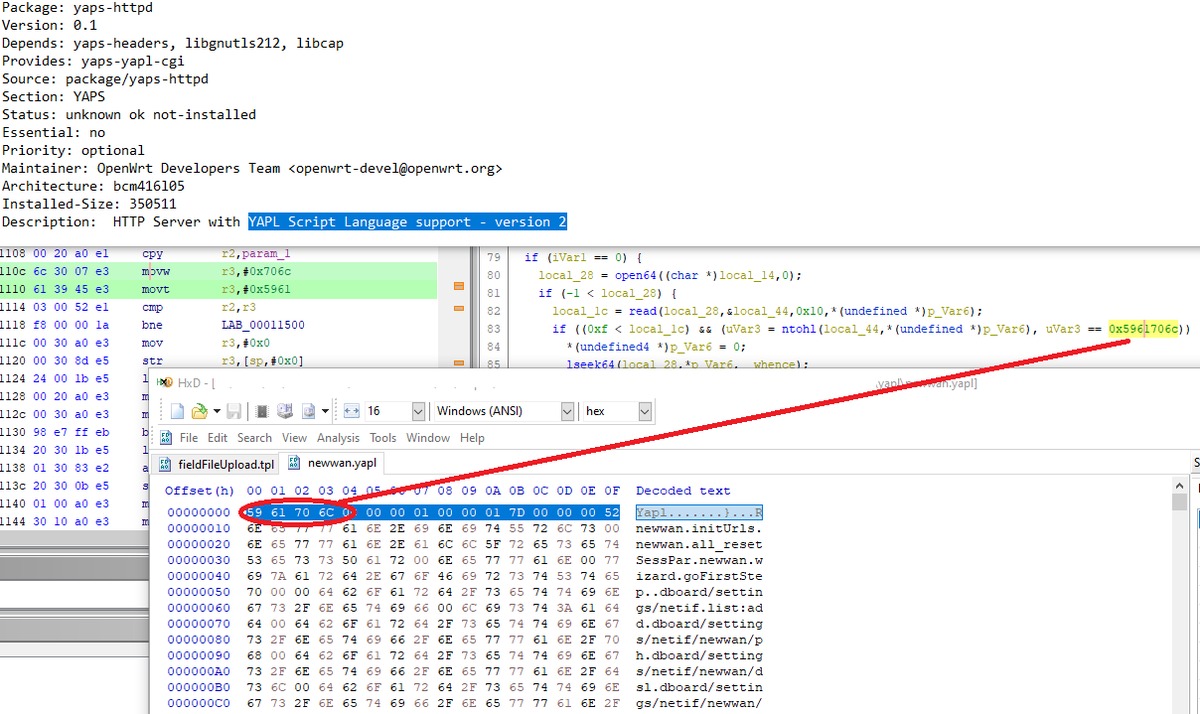Screen dimensions: 1200x714
Task: Click 'if (iVar1 == 0) {' on line 79
Action: tap(585, 257)
